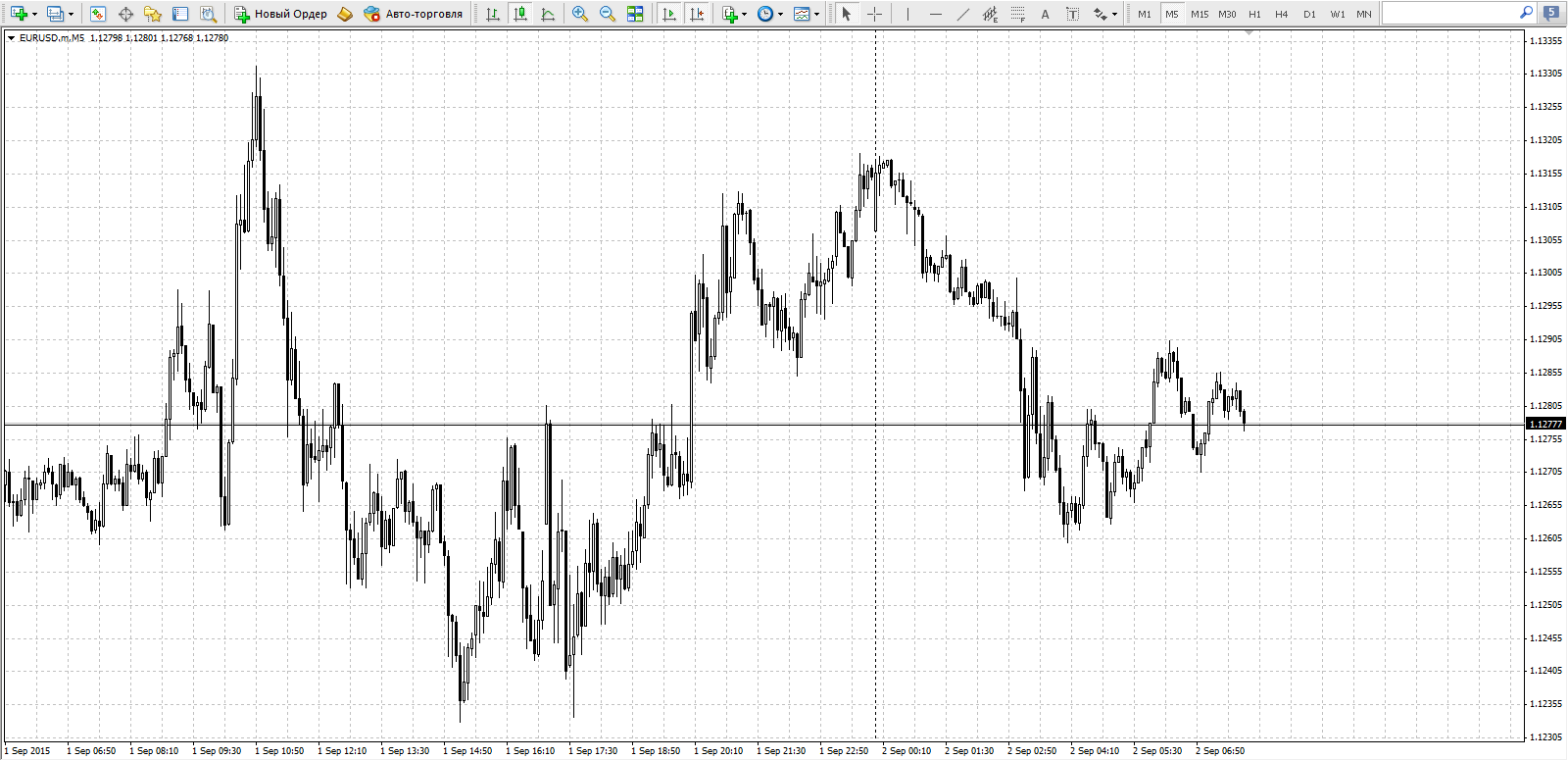
Task: Select the Cursor arrow tool
Action: [x=847, y=14]
